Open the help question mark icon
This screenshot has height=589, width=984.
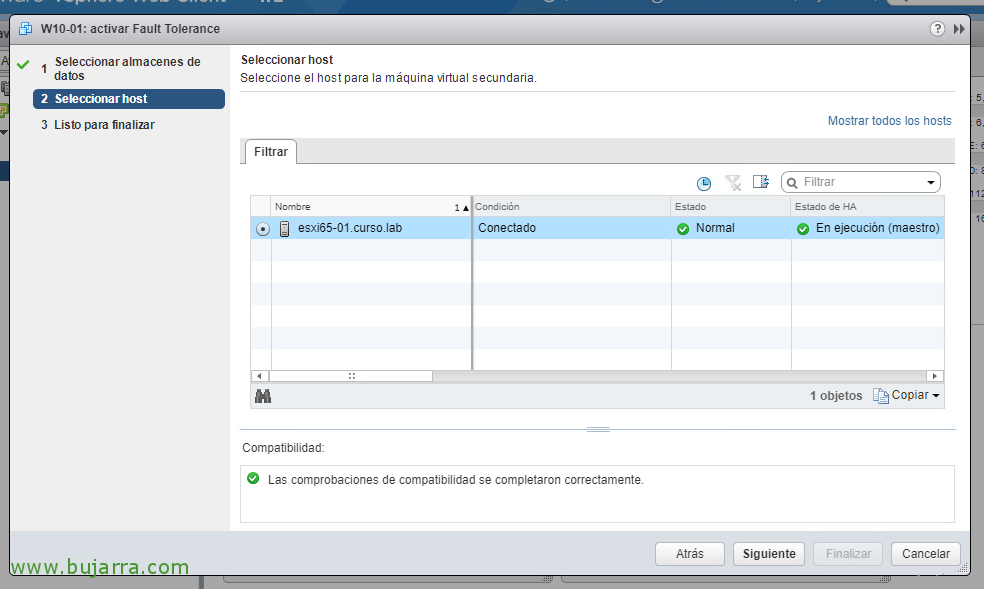(937, 29)
